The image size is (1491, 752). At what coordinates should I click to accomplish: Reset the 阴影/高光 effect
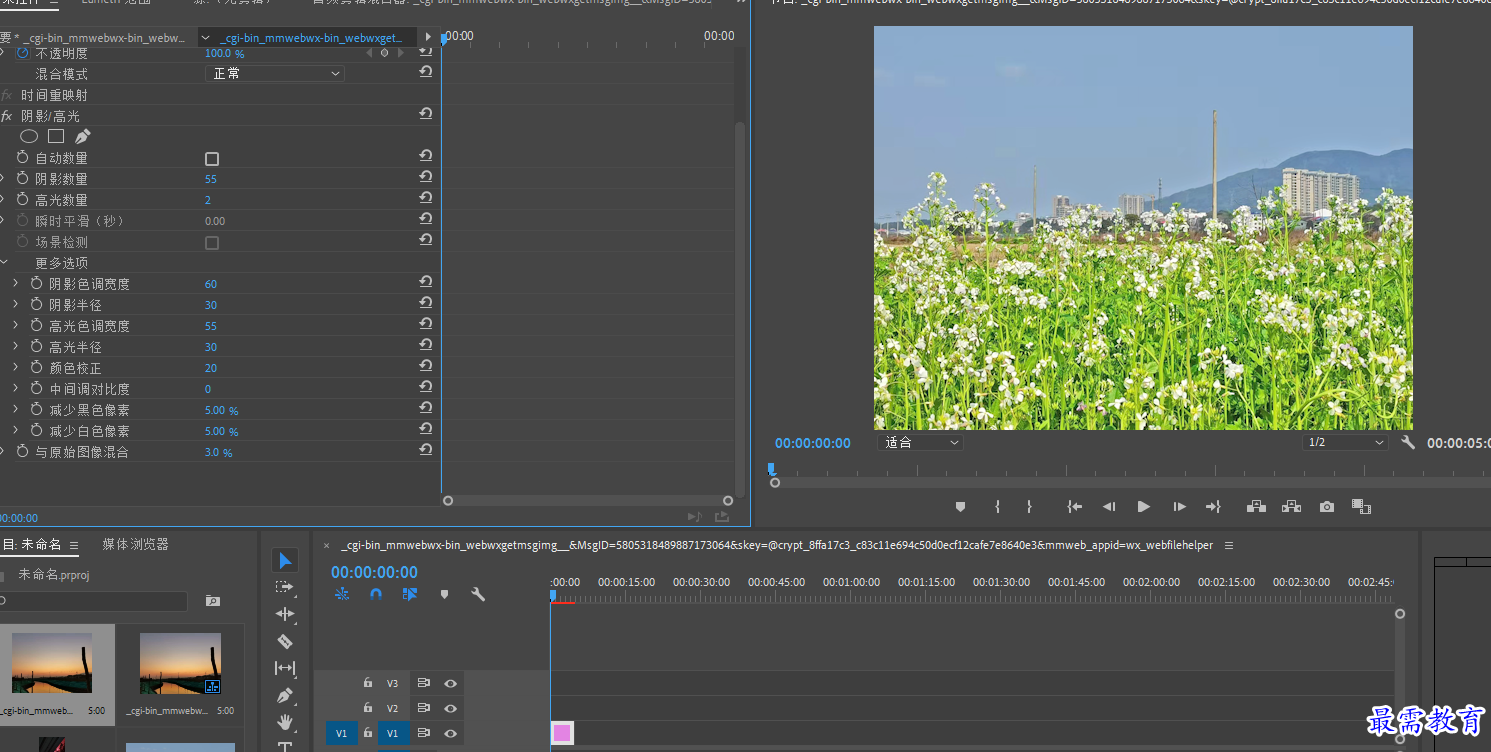[426, 114]
